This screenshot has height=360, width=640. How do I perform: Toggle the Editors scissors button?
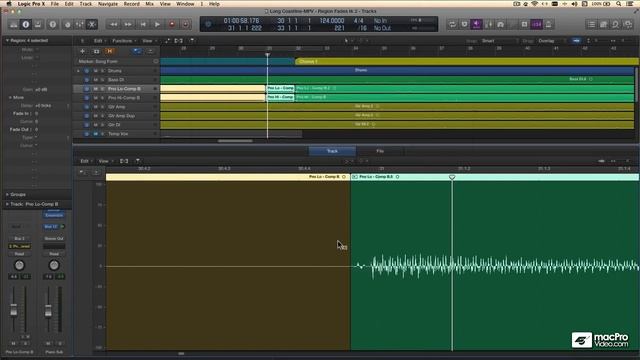pyautogui.click(x=92, y=24)
